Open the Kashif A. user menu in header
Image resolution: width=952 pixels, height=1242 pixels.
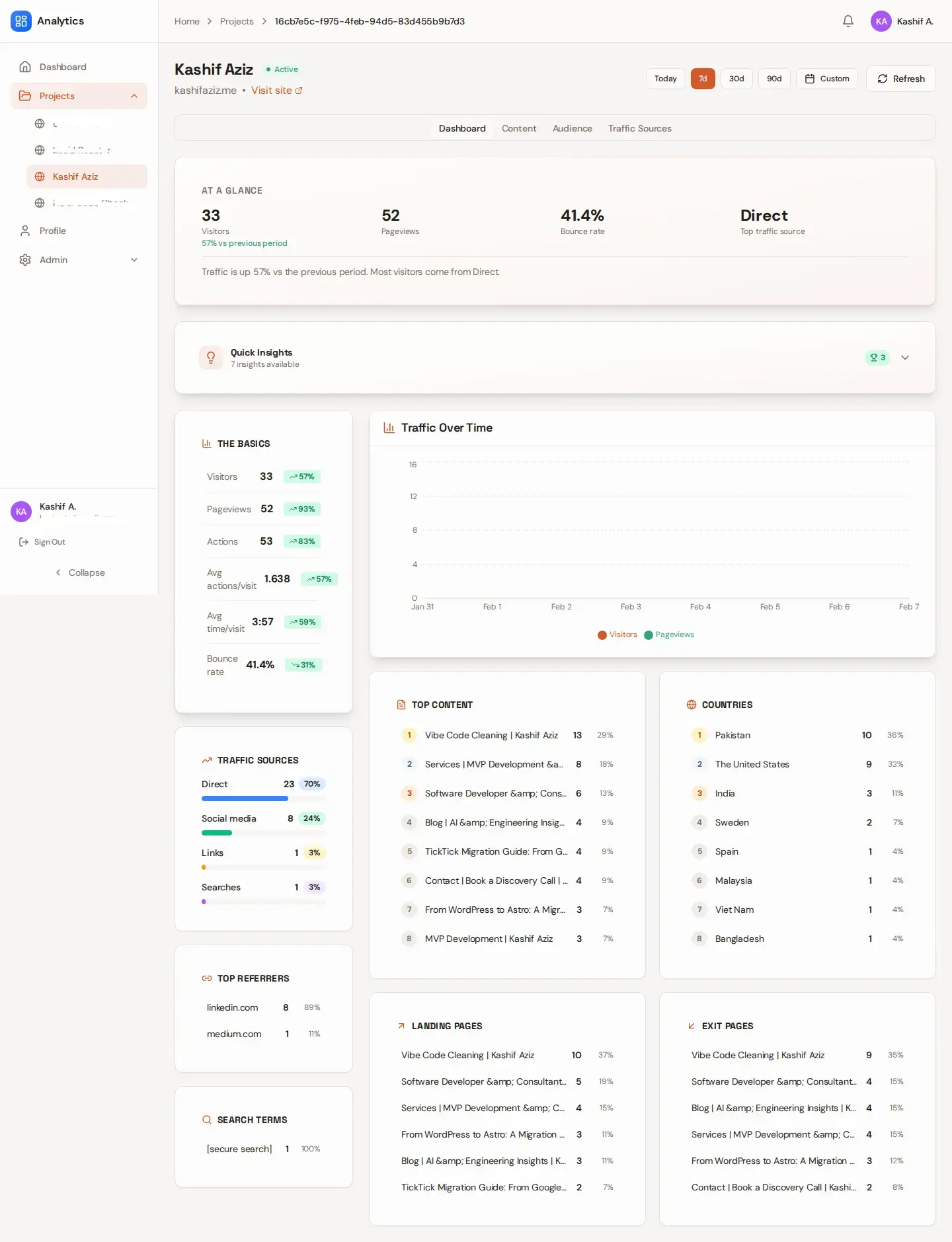pos(902,21)
